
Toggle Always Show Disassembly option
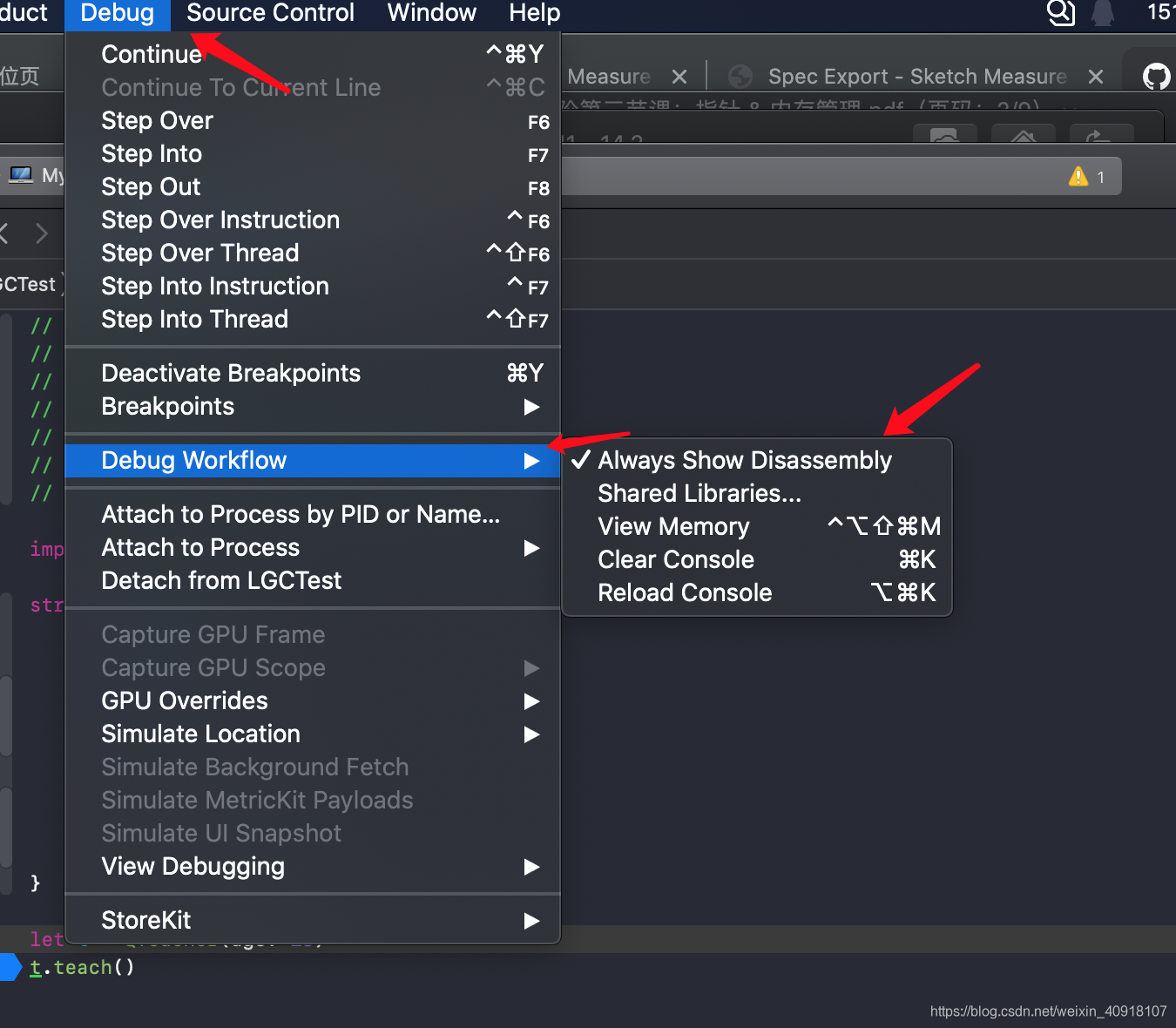757,461
